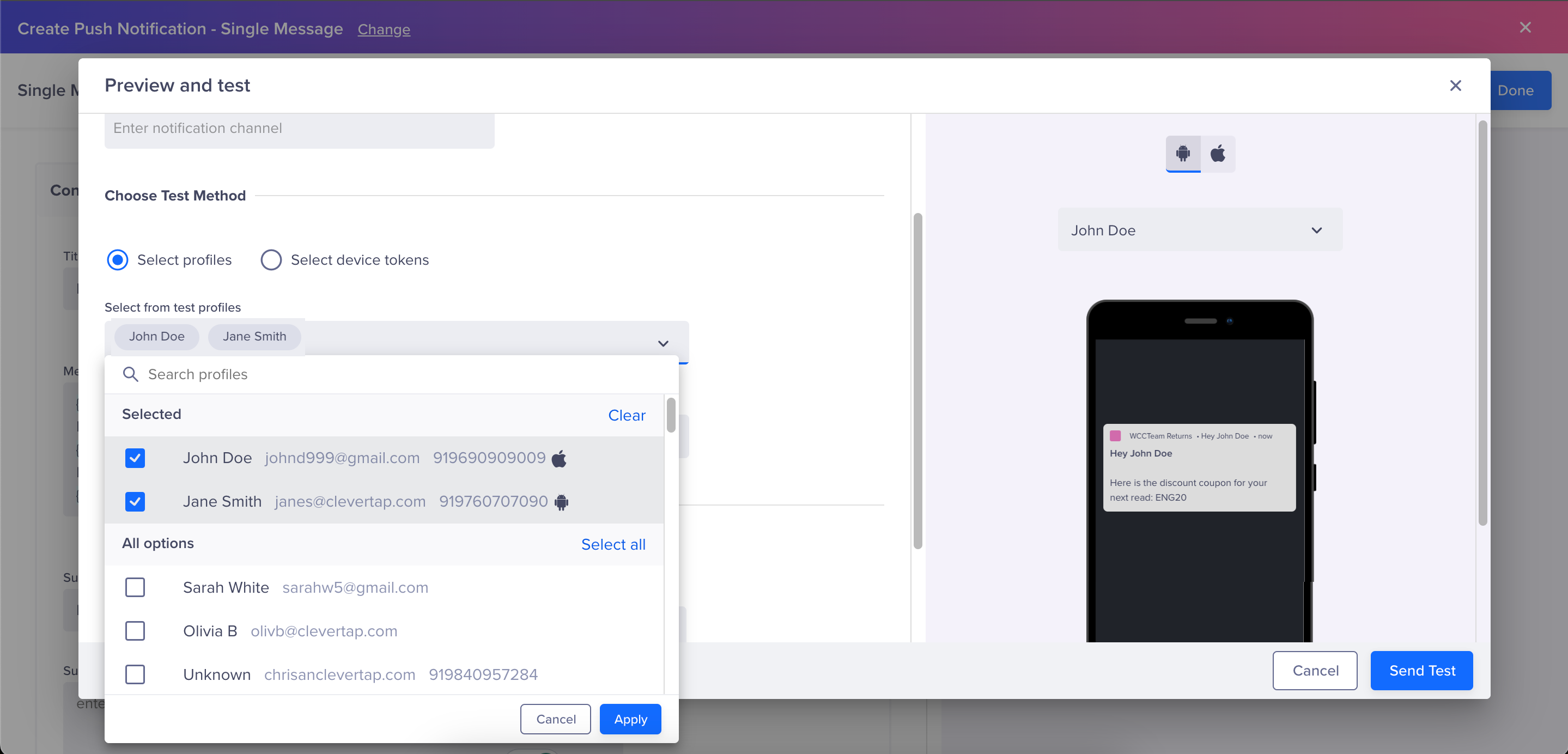Screen dimensions: 1568x754
Task: Click 'Select all' in All options section
Action: [x=613, y=544]
